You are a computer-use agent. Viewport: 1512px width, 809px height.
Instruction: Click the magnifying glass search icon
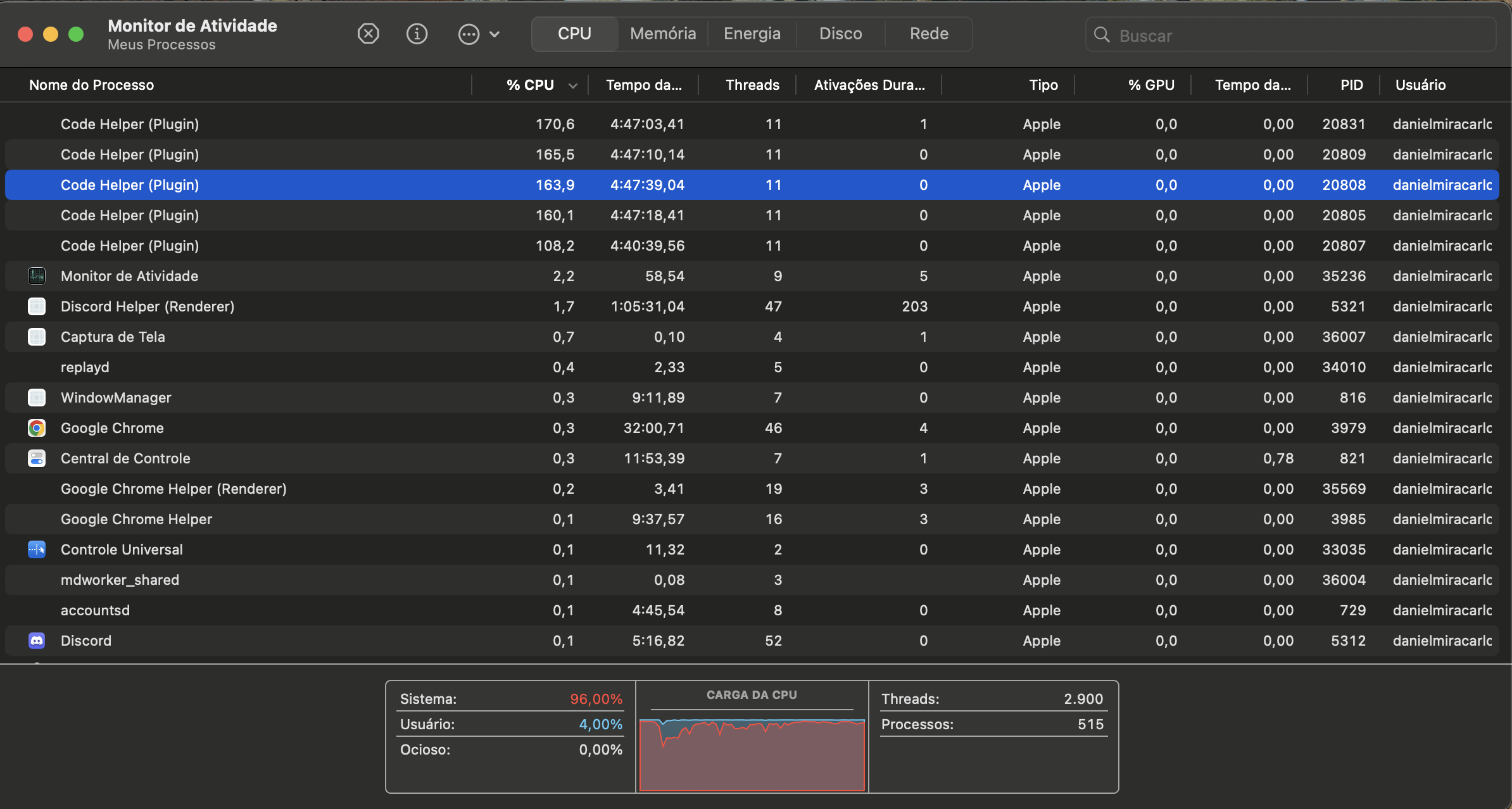[1102, 35]
